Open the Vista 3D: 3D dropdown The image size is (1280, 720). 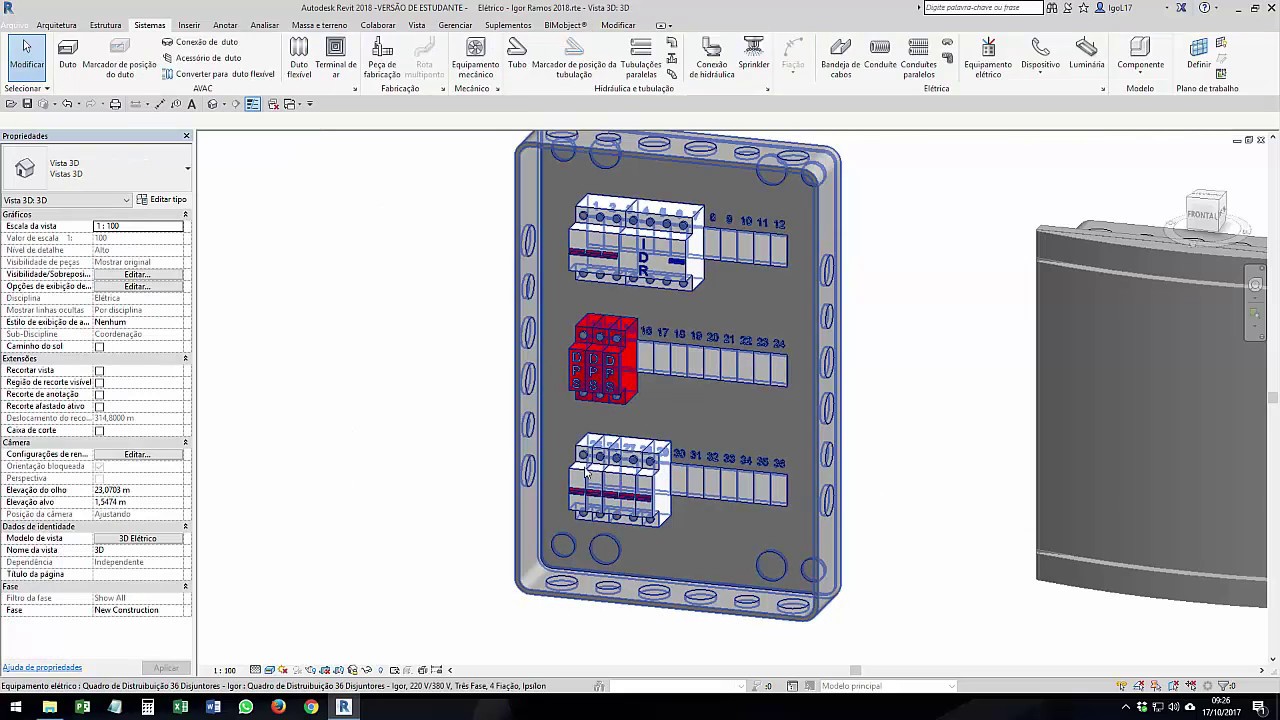67,200
